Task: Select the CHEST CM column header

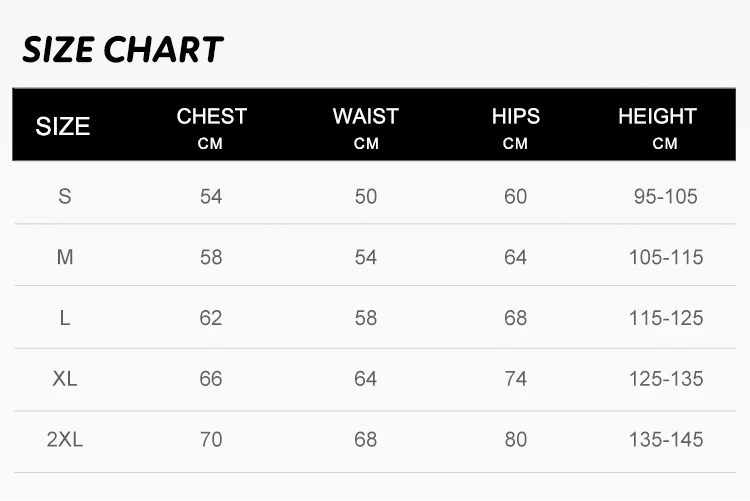Action: [211, 127]
